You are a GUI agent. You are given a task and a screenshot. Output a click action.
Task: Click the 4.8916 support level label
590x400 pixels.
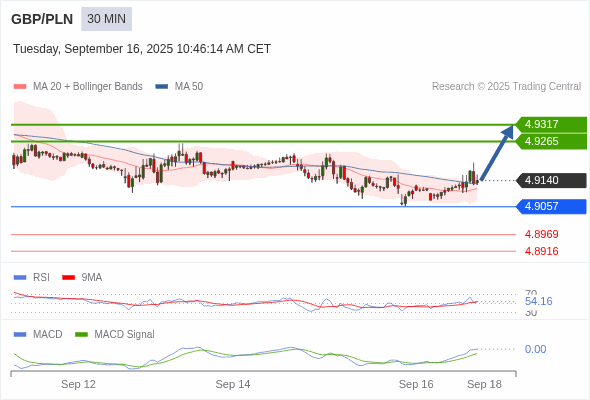tap(541, 251)
